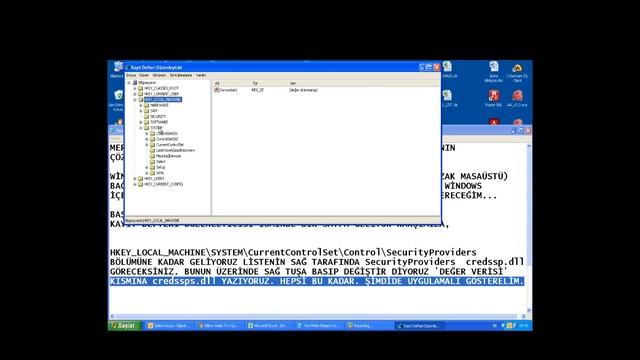Click the SECURITY folder icon

[147, 117]
